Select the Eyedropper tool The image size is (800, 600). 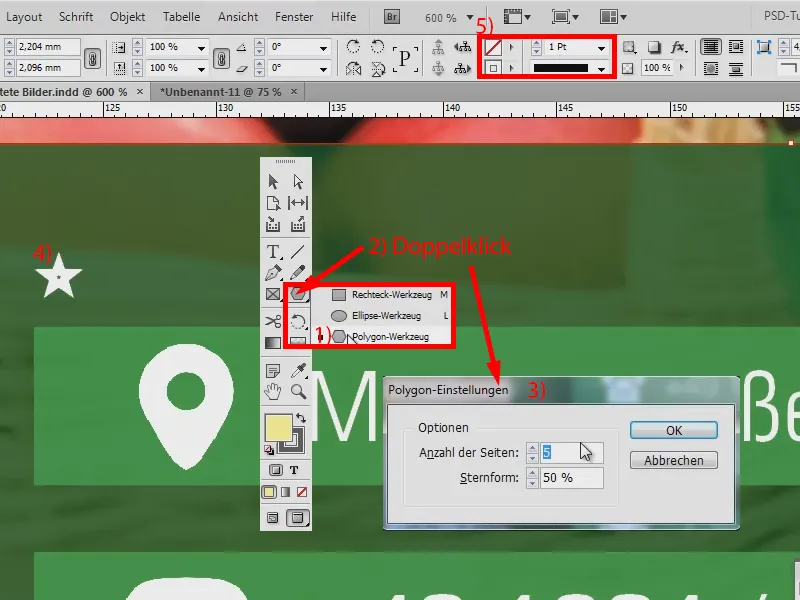pyautogui.click(x=298, y=370)
